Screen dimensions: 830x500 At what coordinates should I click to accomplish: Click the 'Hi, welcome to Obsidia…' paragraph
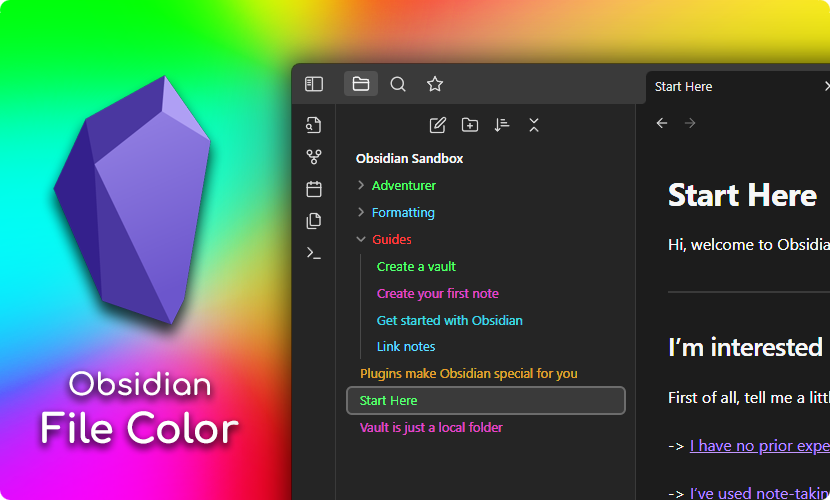pos(749,244)
